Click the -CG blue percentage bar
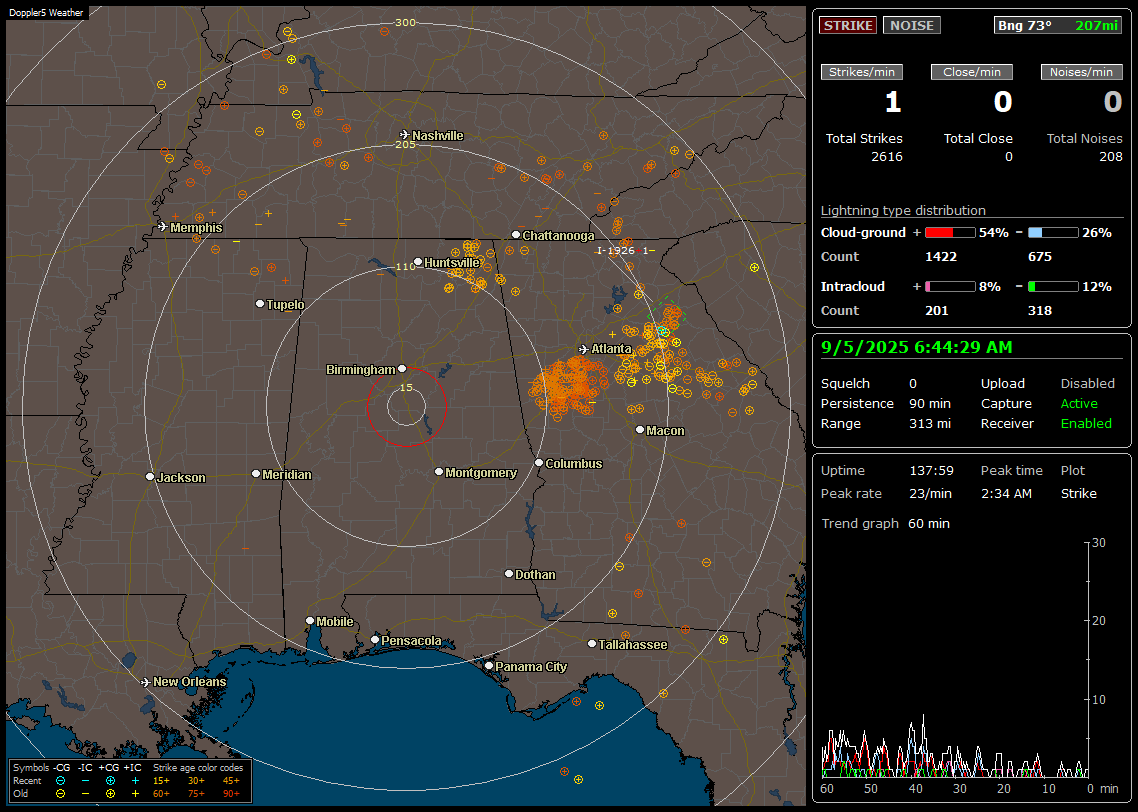Screen dimensions: 1138x812 click(x=1053, y=233)
